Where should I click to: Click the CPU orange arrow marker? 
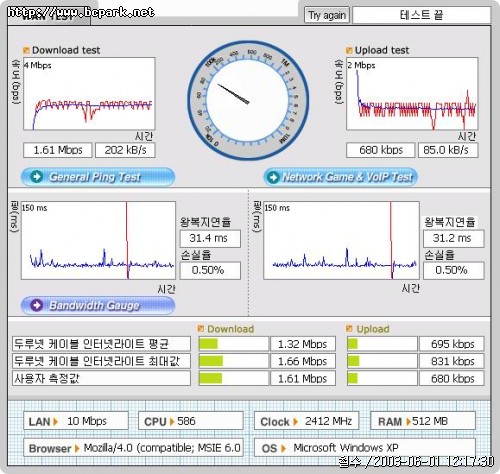point(172,422)
